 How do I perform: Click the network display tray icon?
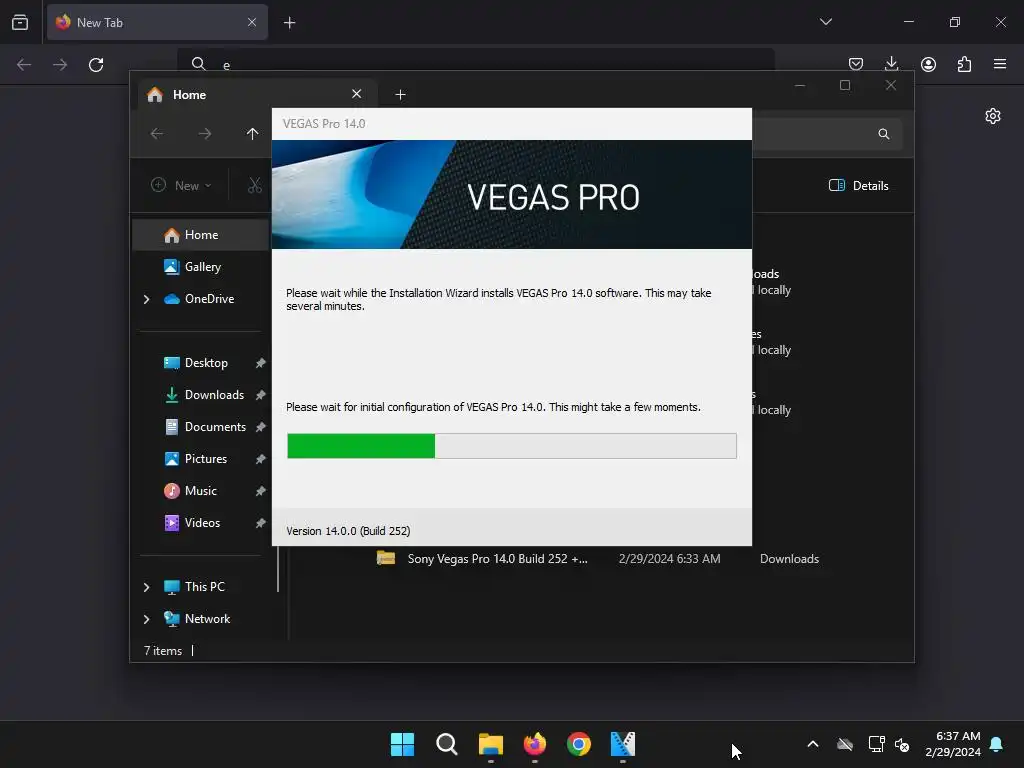pyautogui.click(x=876, y=744)
